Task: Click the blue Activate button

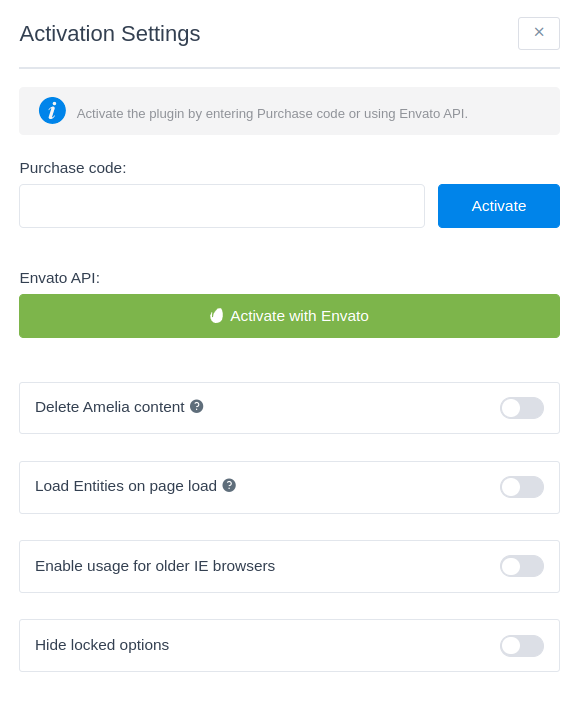Action: coord(499,206)
